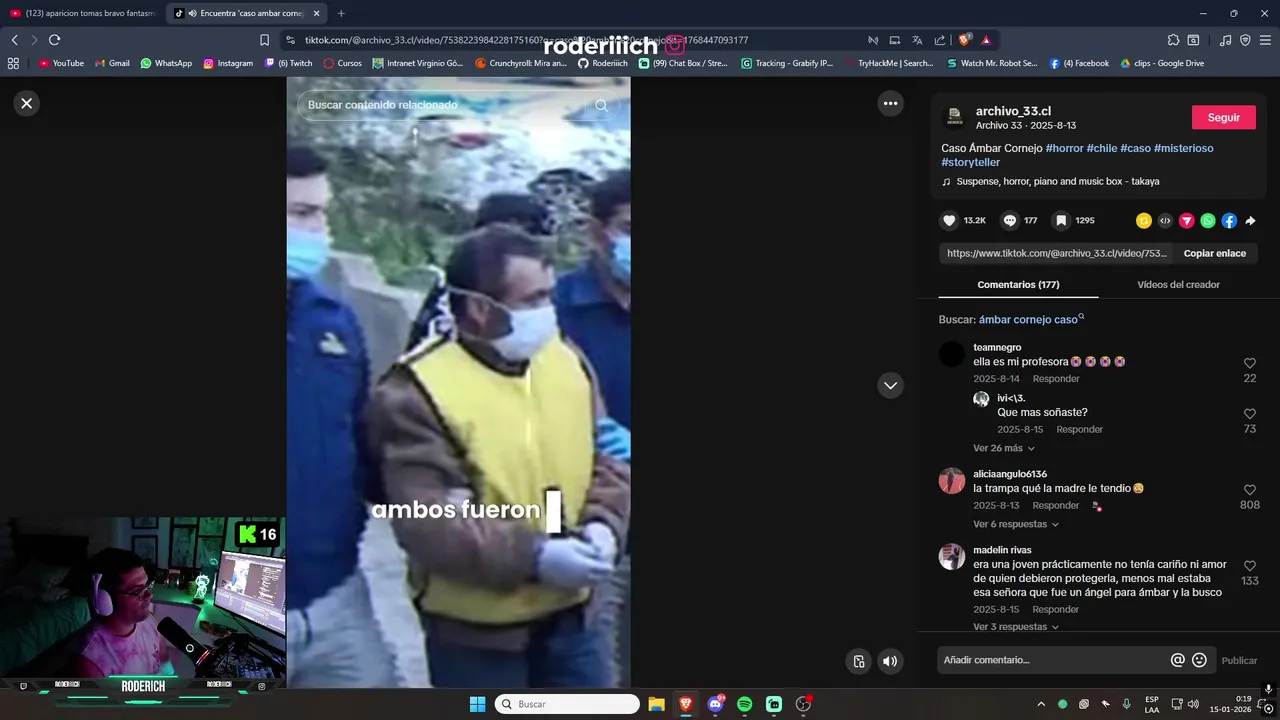Get embed code with the code icon

tap(1165, 221)
